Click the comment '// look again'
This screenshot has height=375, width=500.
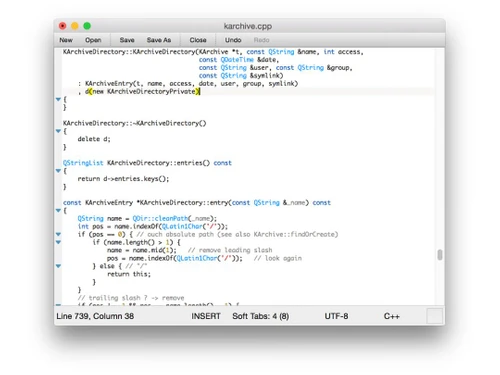pyautogui.click(x=278, y=258)
